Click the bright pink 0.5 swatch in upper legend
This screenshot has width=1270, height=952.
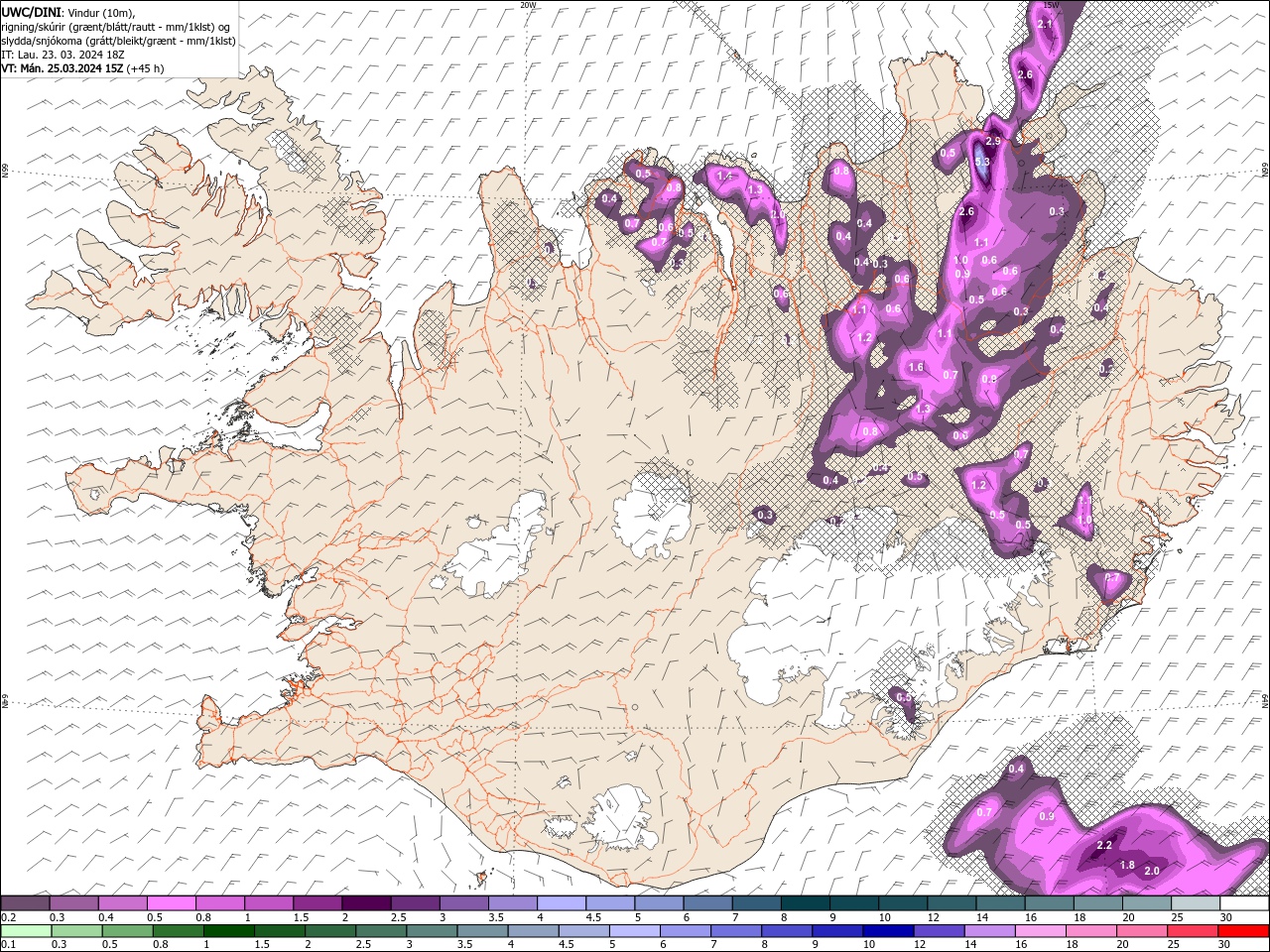pos(171,903)
